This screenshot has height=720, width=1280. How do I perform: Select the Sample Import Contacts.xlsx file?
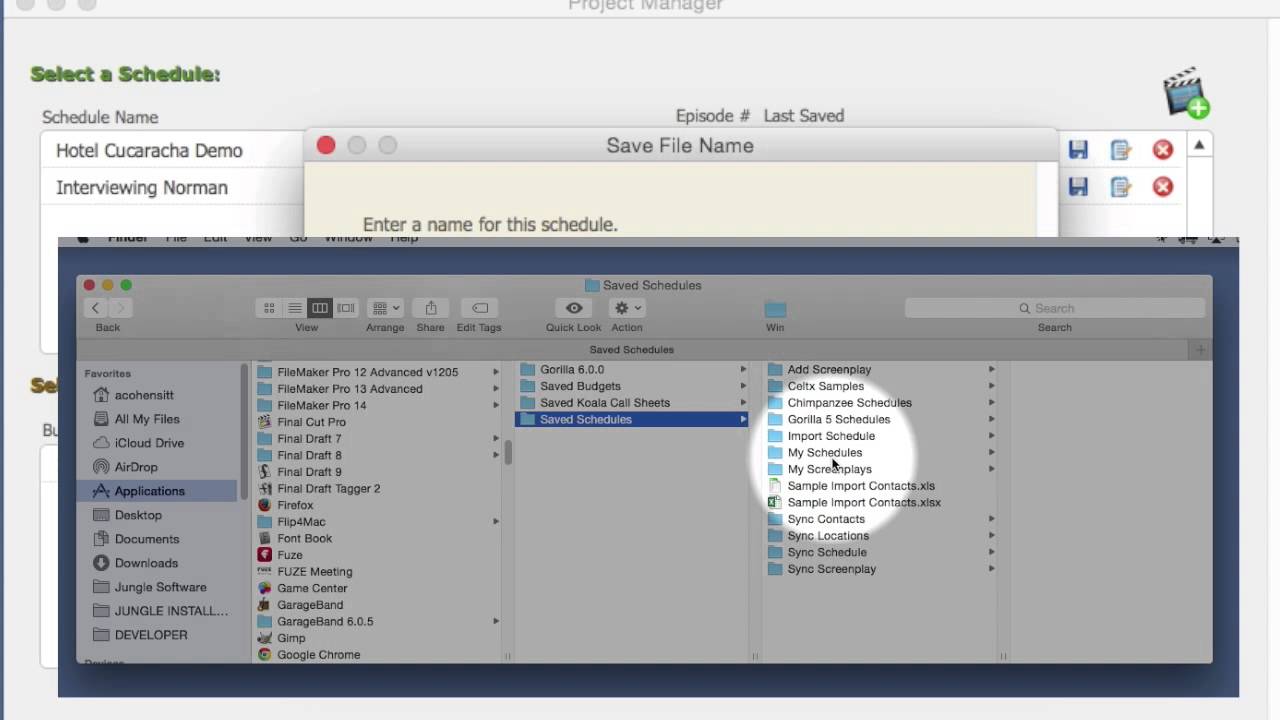tap(864, 503)
